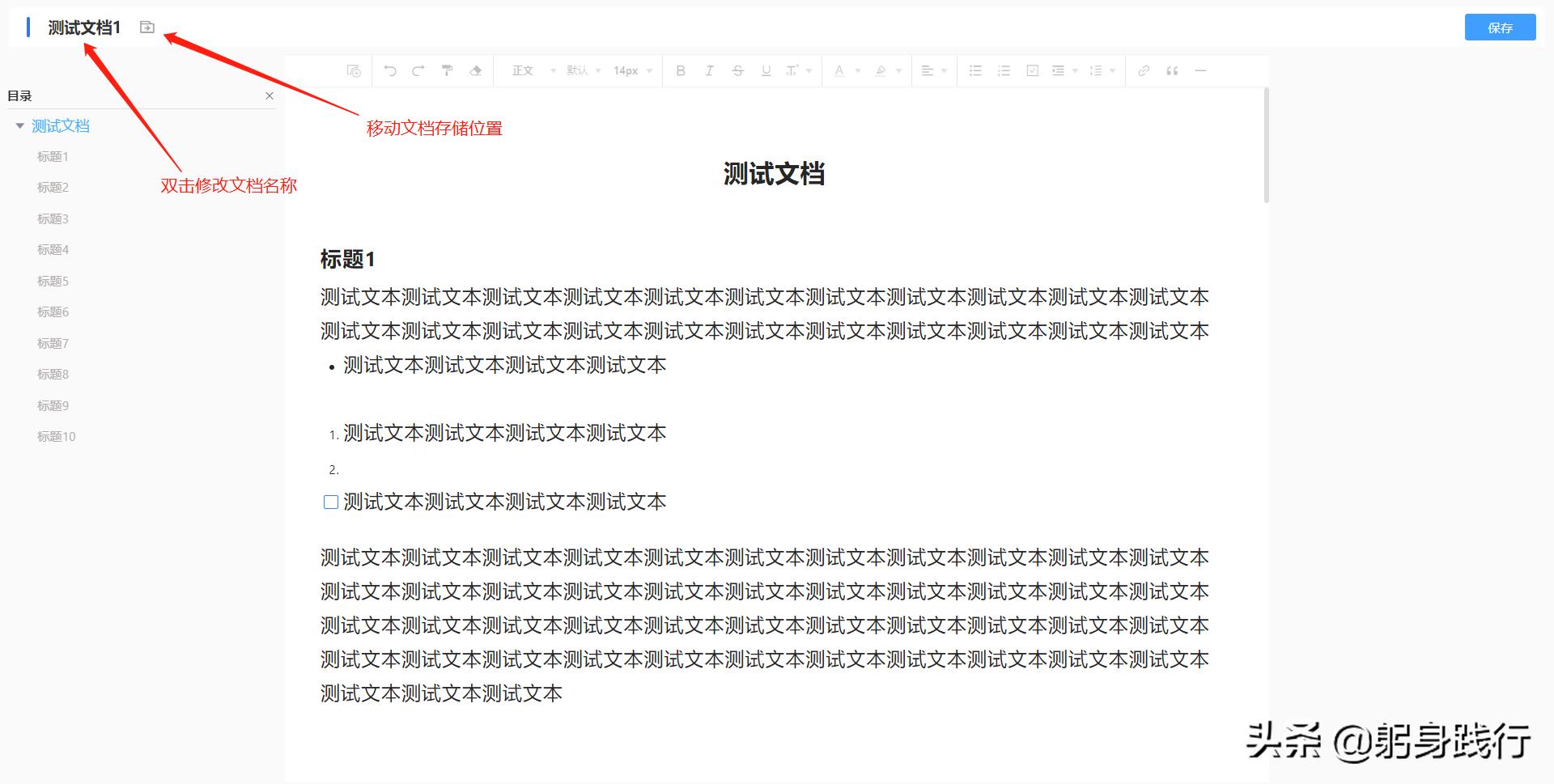This screenshot has height=784, width=1554.
Task: Select 标题10 in the outline panel
Action: tap(55, 436)
